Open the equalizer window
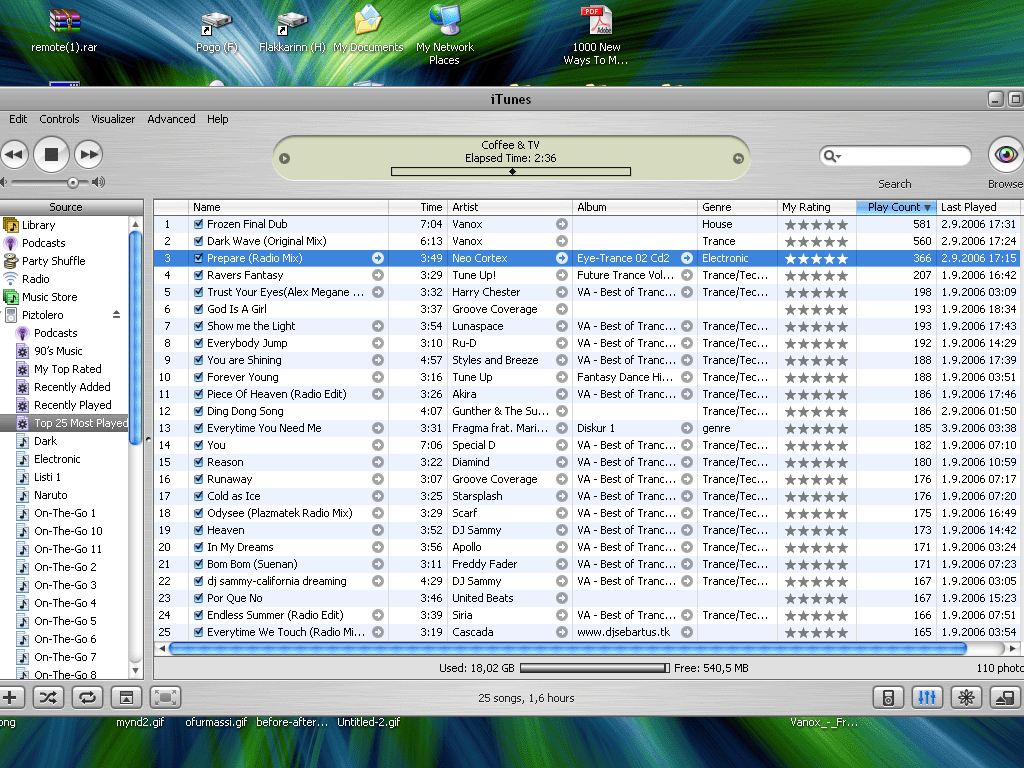1024x768 pixels. point(927,697)
